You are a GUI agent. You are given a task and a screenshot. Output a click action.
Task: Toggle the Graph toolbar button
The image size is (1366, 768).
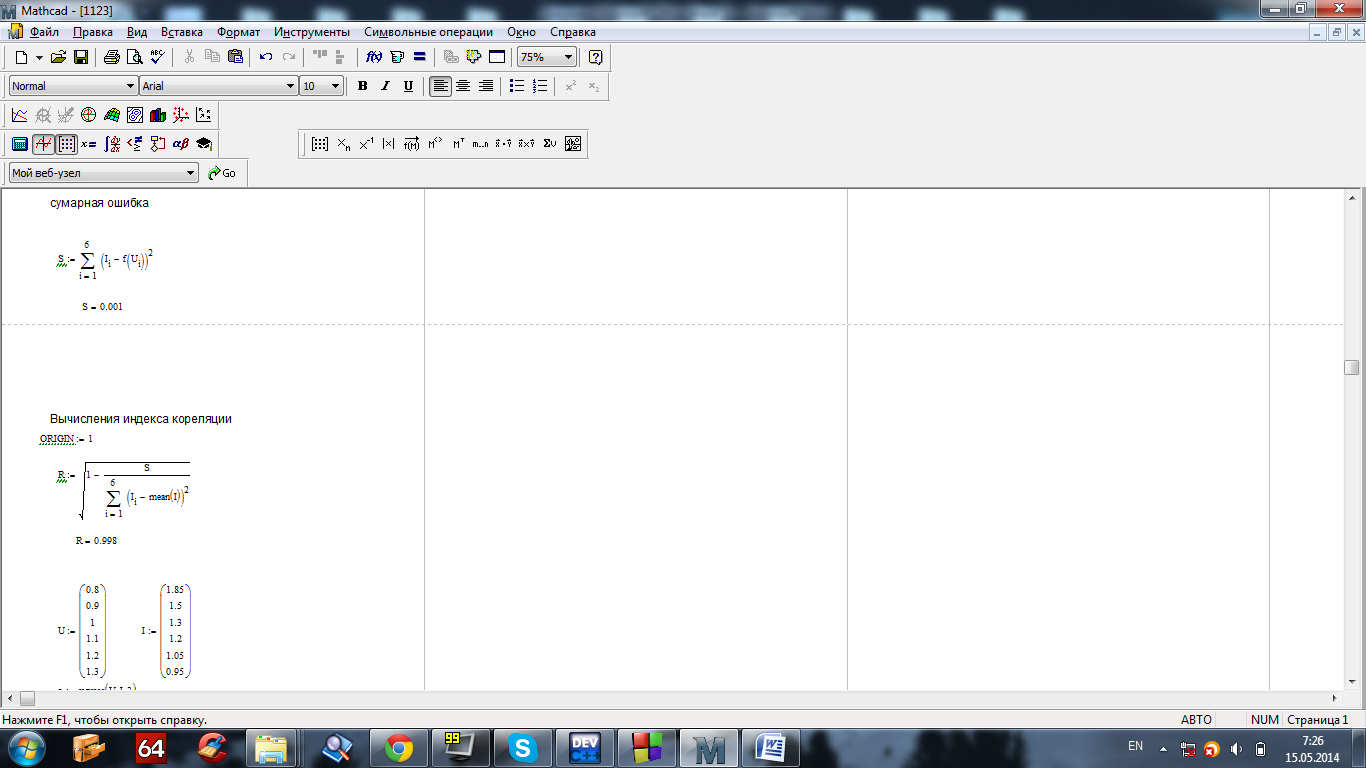click(43, 144)
